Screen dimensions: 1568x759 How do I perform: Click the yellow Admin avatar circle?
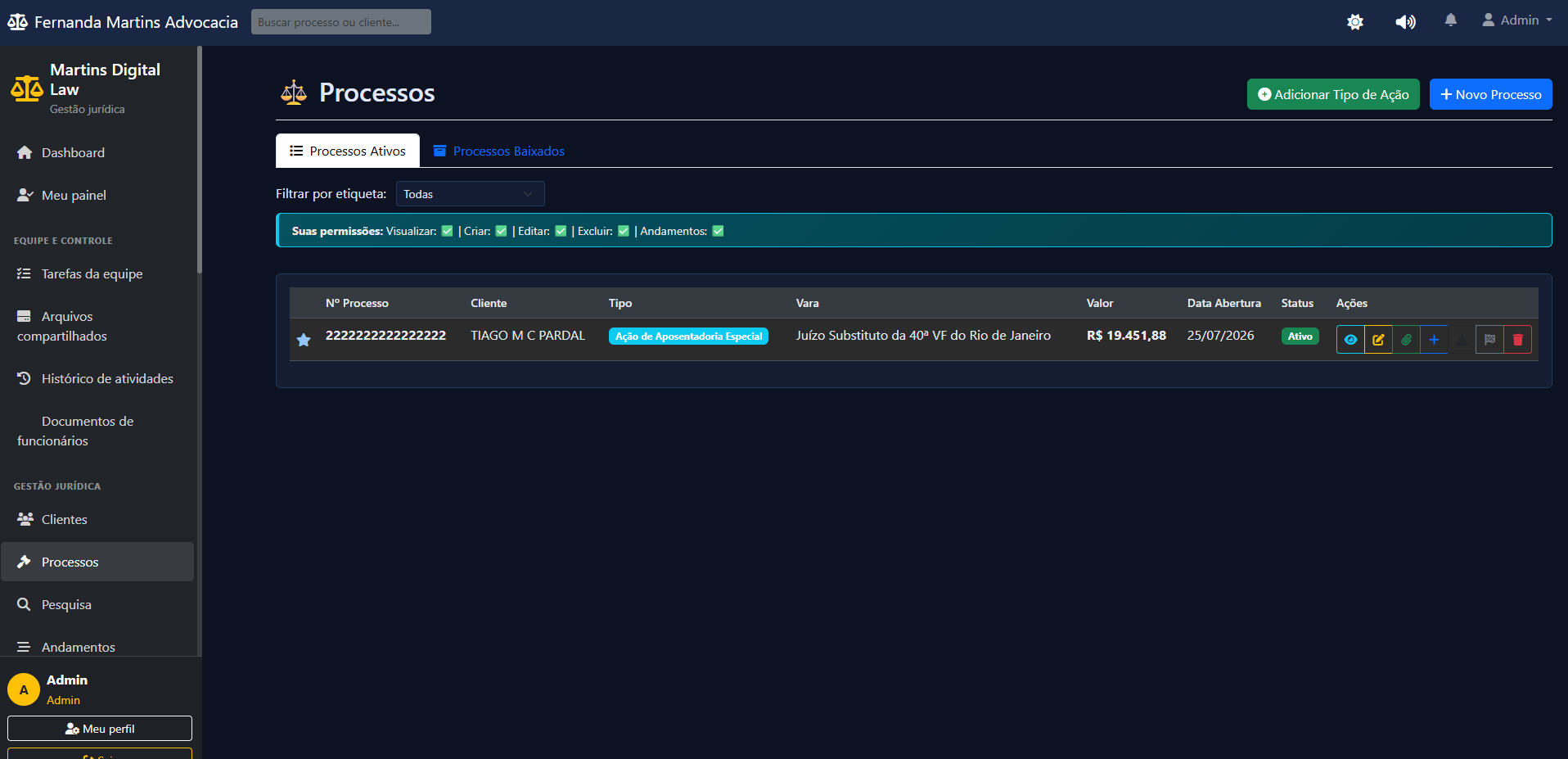(24, 689)
